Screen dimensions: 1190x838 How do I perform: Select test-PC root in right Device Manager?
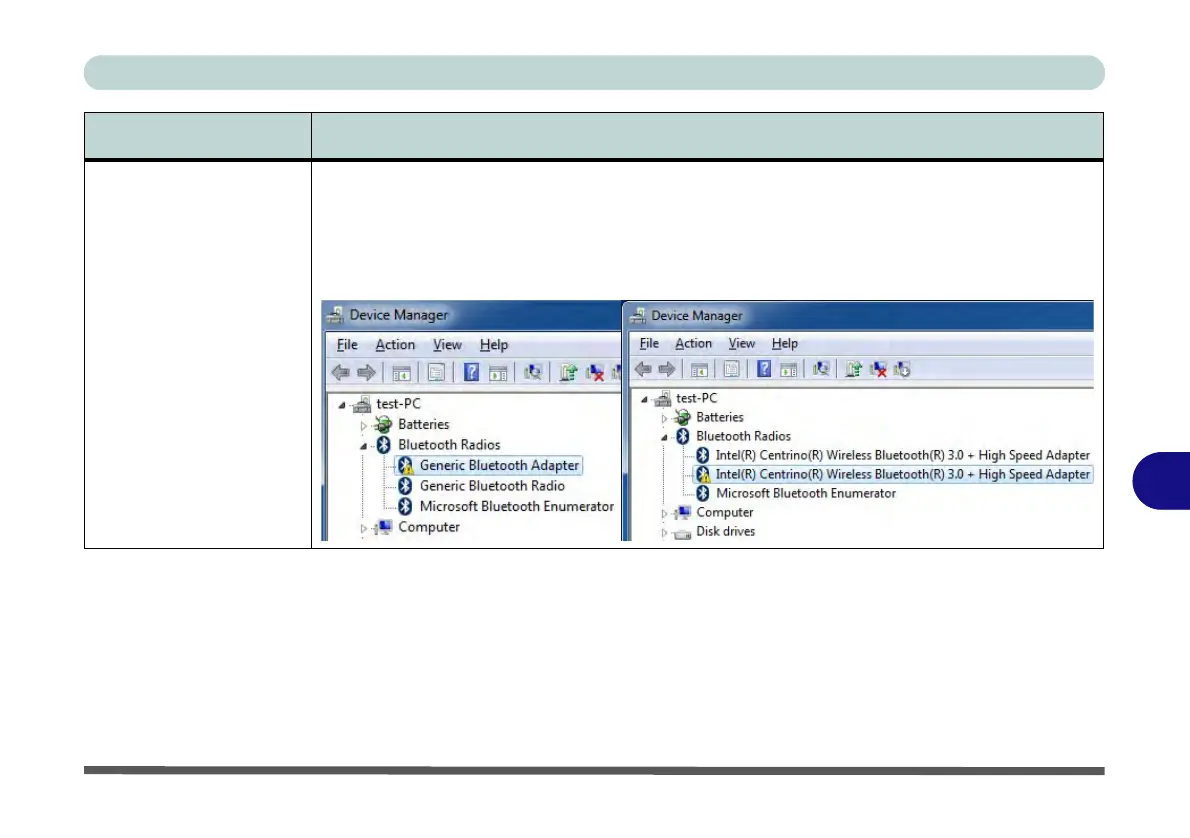(x=696, y=398)
